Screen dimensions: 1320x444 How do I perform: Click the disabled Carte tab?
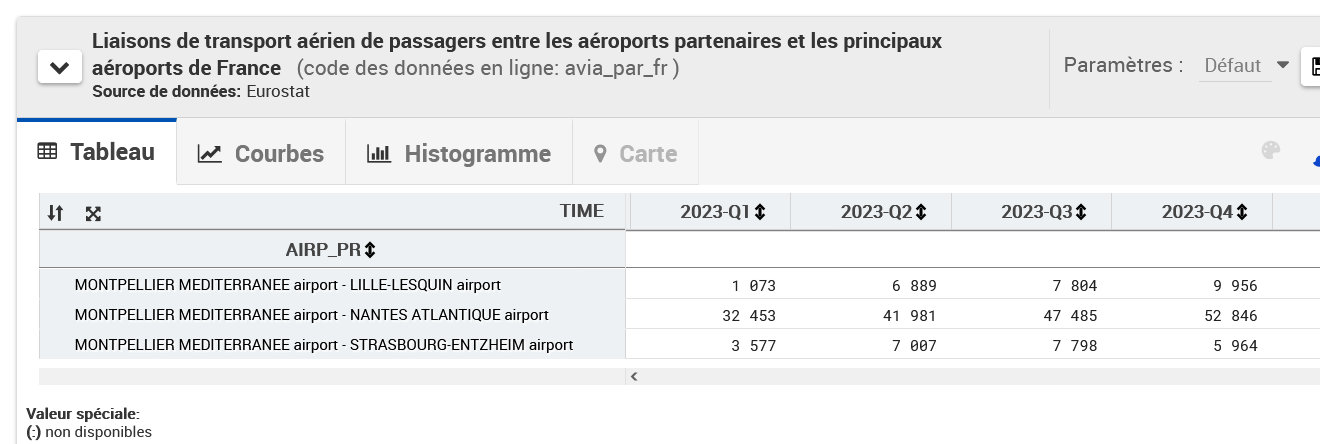(x=635, y=153)
